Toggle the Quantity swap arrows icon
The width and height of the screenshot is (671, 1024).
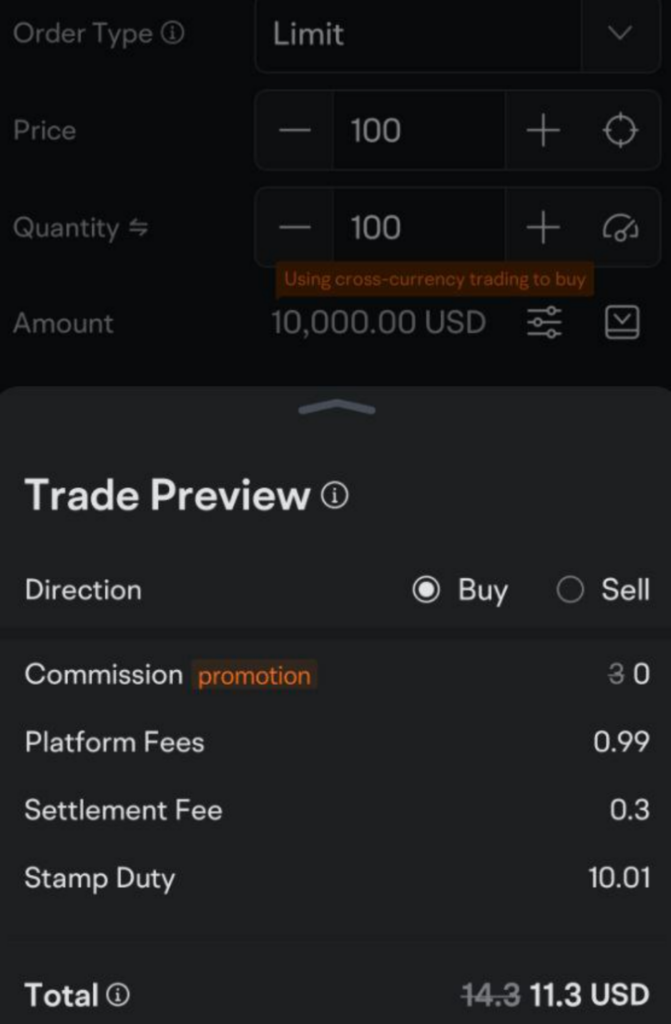coord(137,228)
